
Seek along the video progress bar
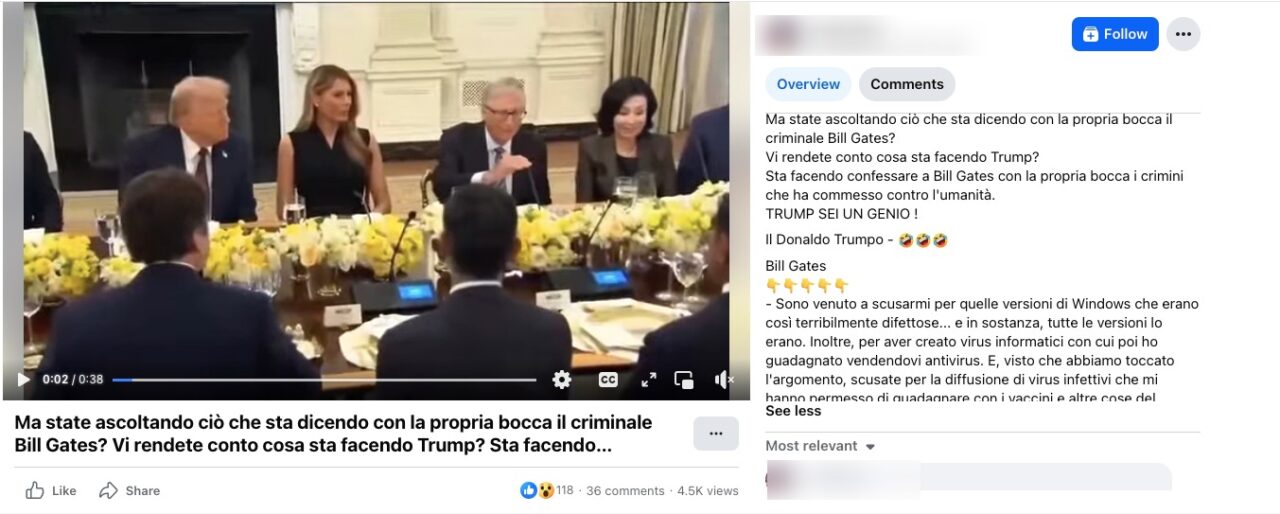coord(324,380)
